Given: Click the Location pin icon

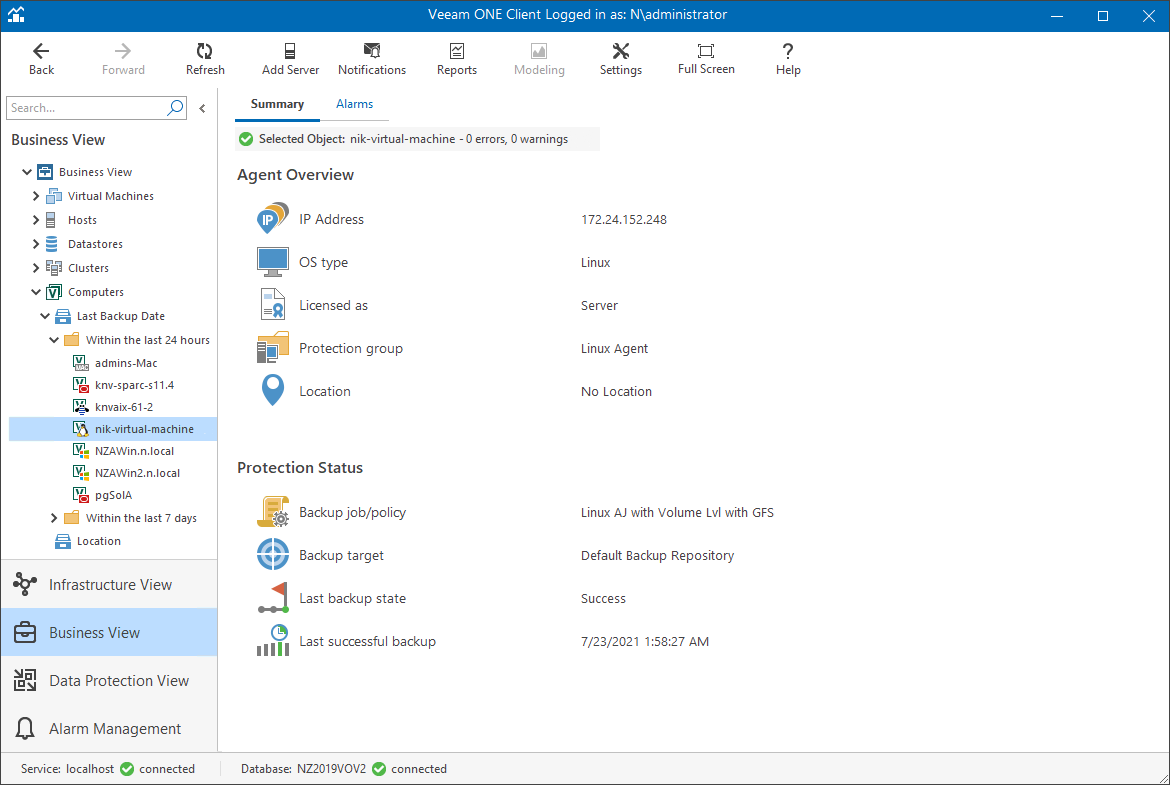Looking at the screenshot, I should click(x=272, y=390).
